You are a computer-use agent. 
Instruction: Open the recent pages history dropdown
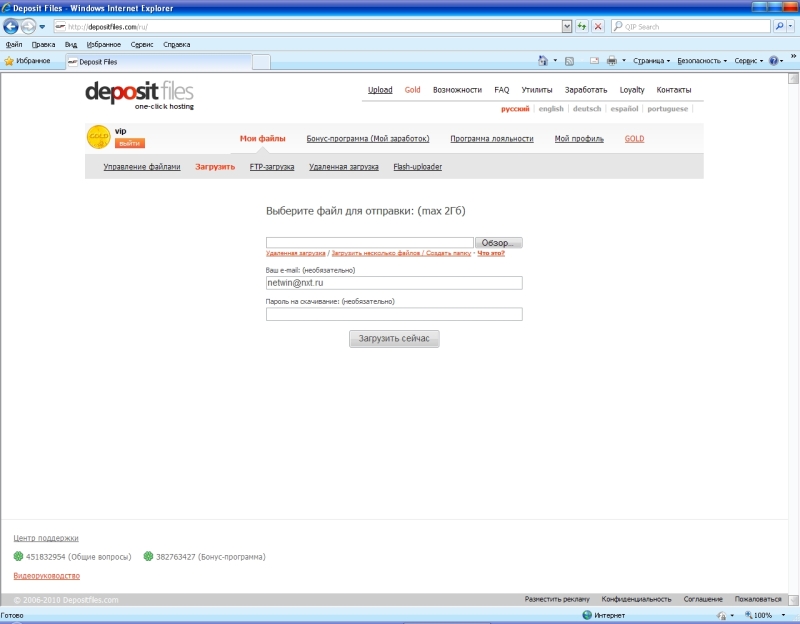click(x=42, y=27)
